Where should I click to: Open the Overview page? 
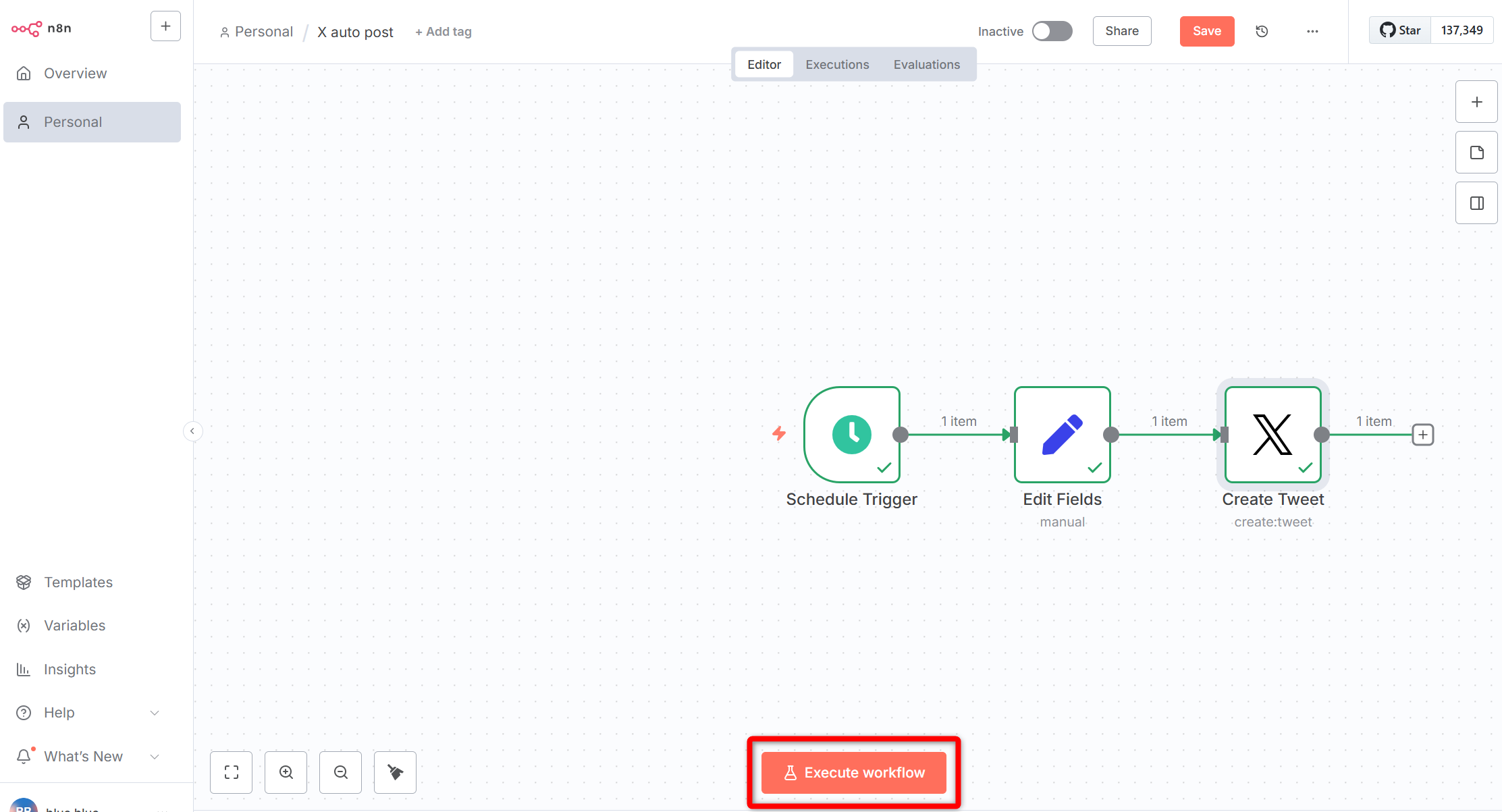[x=92, y=73]
